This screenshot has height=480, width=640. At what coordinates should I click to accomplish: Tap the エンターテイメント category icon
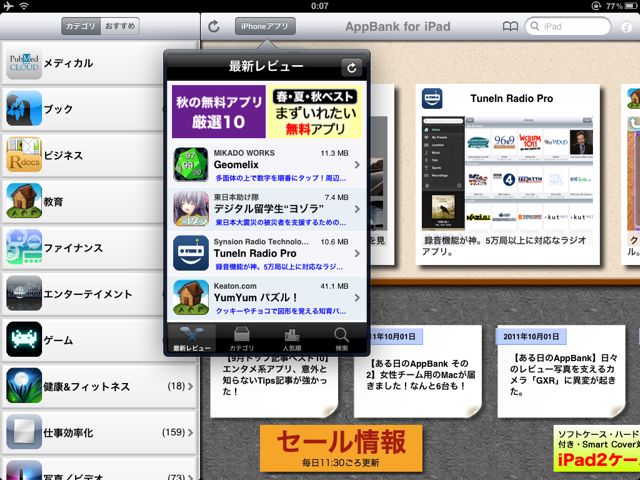pos(24,293)
